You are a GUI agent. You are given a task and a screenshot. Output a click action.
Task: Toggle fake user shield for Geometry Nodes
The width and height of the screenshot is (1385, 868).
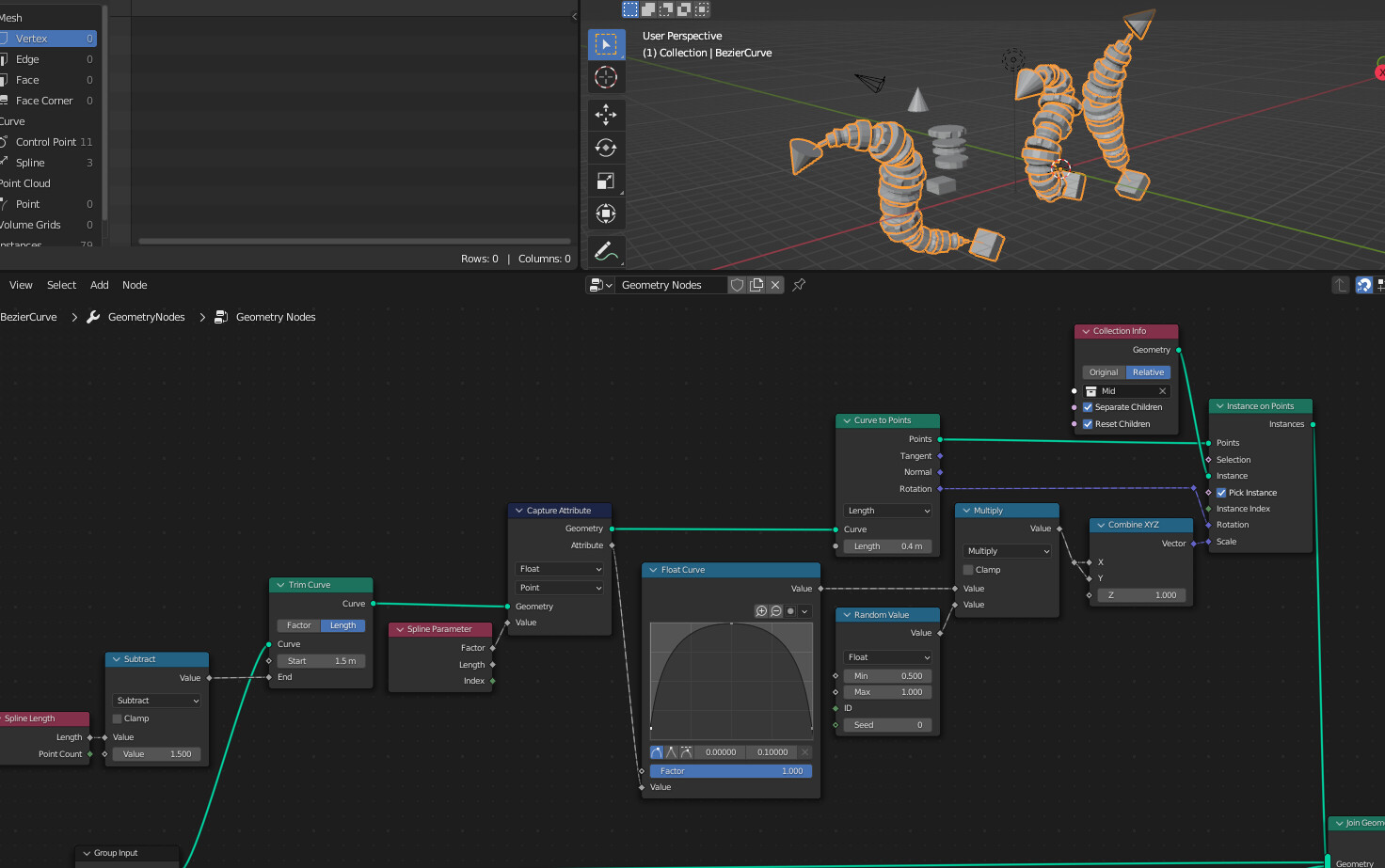click(738, 285)
